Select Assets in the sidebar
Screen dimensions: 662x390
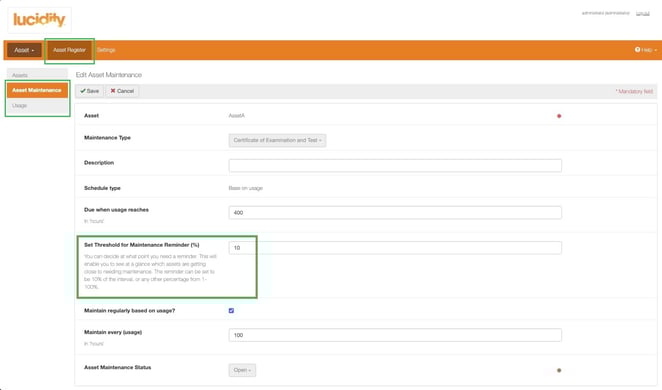[x=37, y=75]
